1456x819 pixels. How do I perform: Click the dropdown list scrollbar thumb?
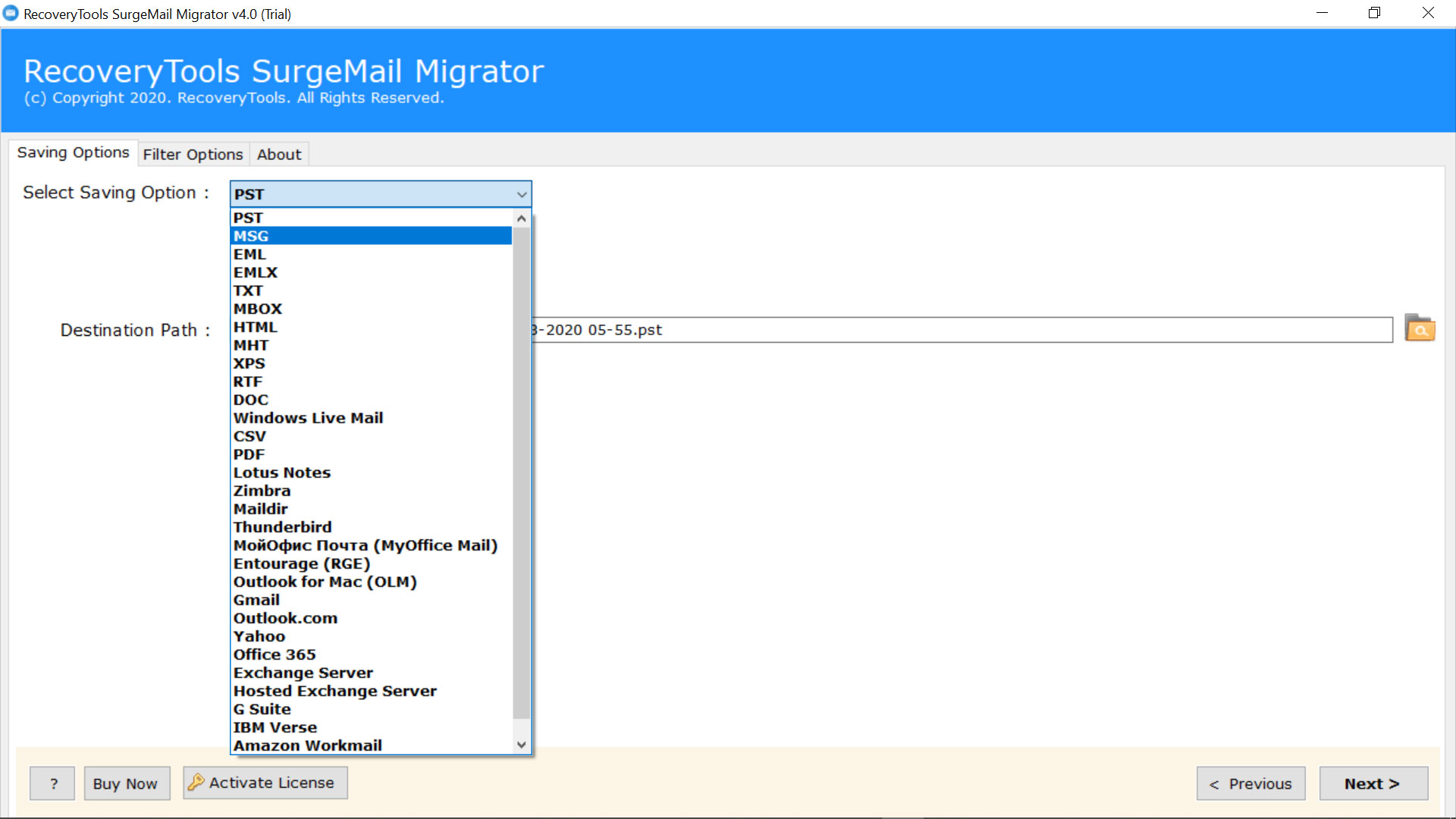[521, 472]
